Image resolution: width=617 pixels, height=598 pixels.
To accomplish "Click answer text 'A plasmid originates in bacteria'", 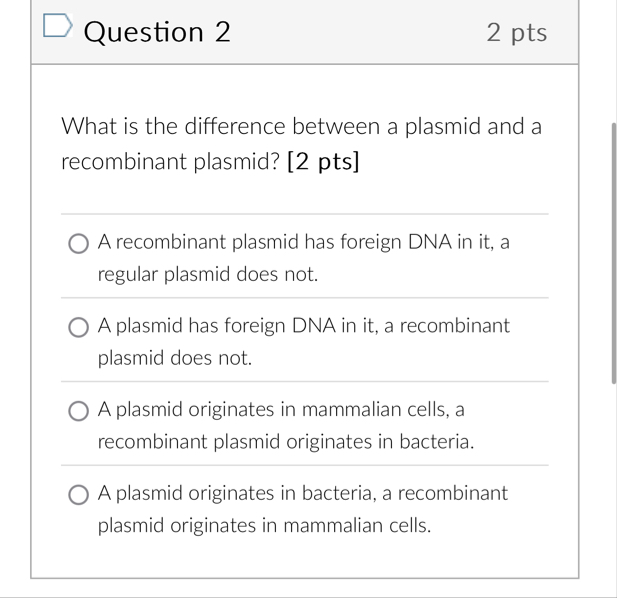I will (x=236, y=493).
